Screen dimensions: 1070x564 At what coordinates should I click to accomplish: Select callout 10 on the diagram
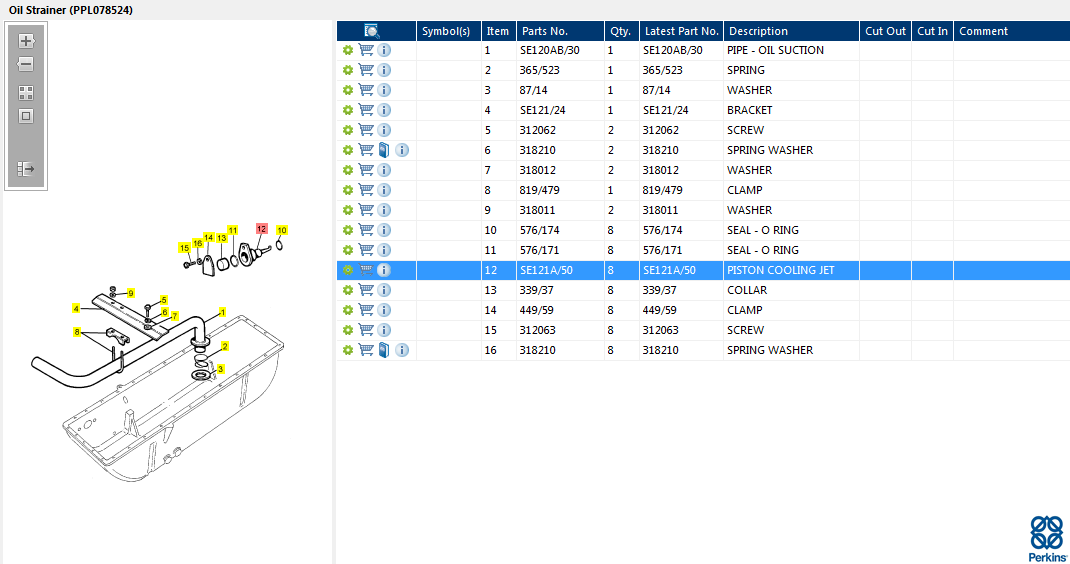[282, 230]
